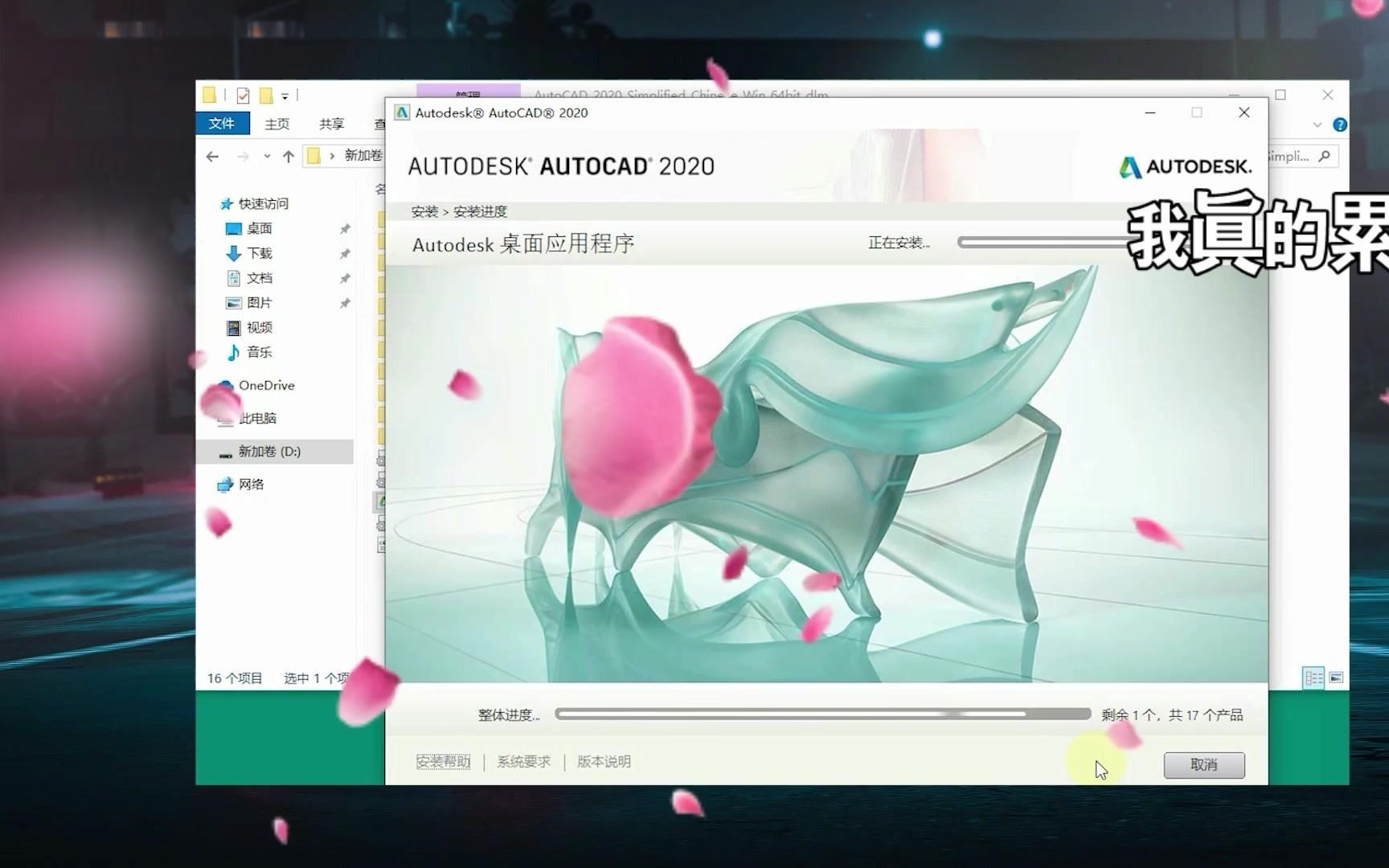Select 此电脑 in the navigation pane
This screenshot has width=1389, height=868.
coord(257,418)
